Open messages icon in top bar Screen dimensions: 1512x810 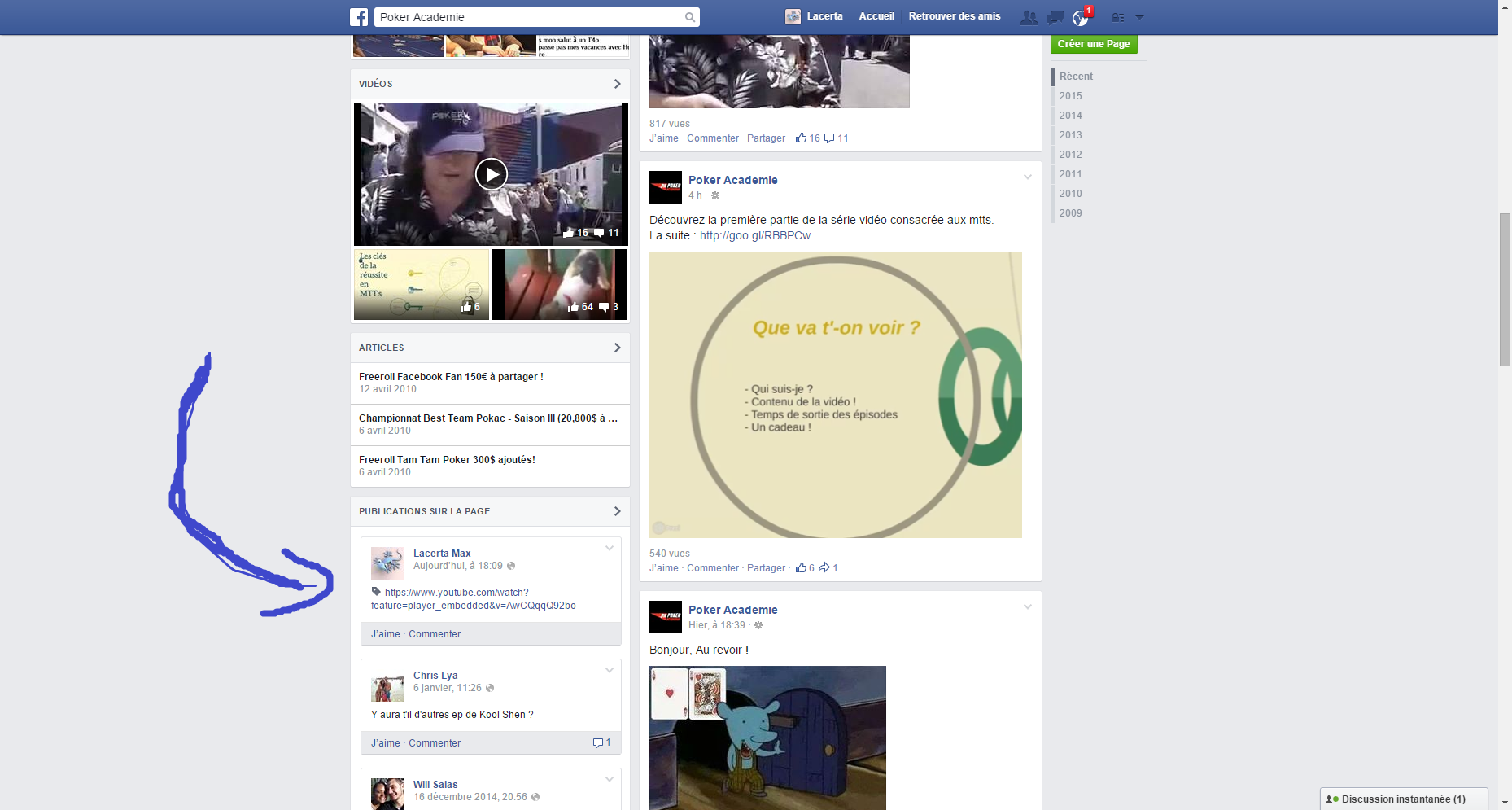(x=1055, y=17)
